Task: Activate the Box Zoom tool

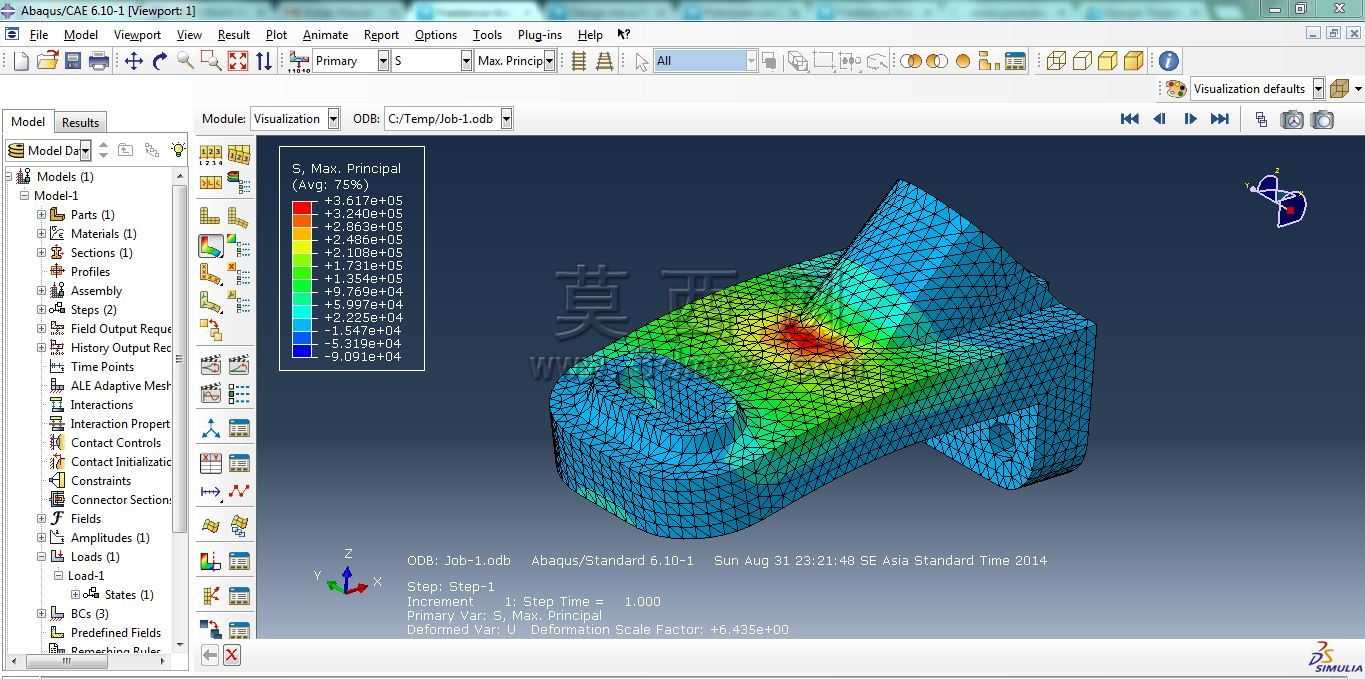Action: coord(211,61)
